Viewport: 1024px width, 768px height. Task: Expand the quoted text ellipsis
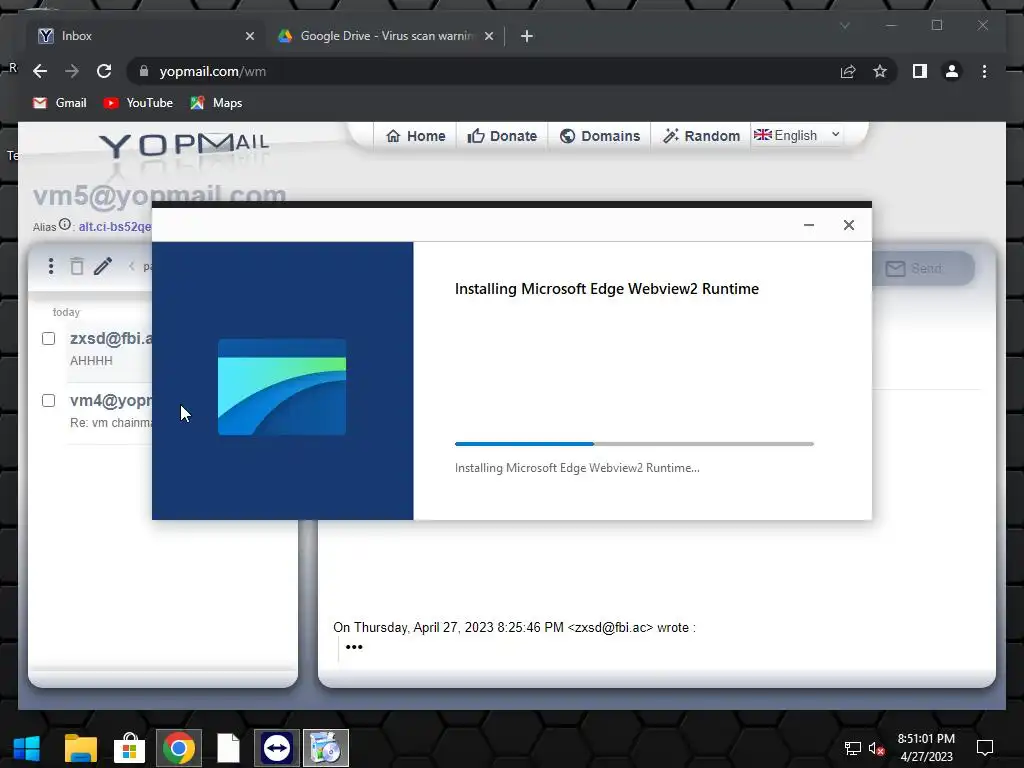pos(354,647)
